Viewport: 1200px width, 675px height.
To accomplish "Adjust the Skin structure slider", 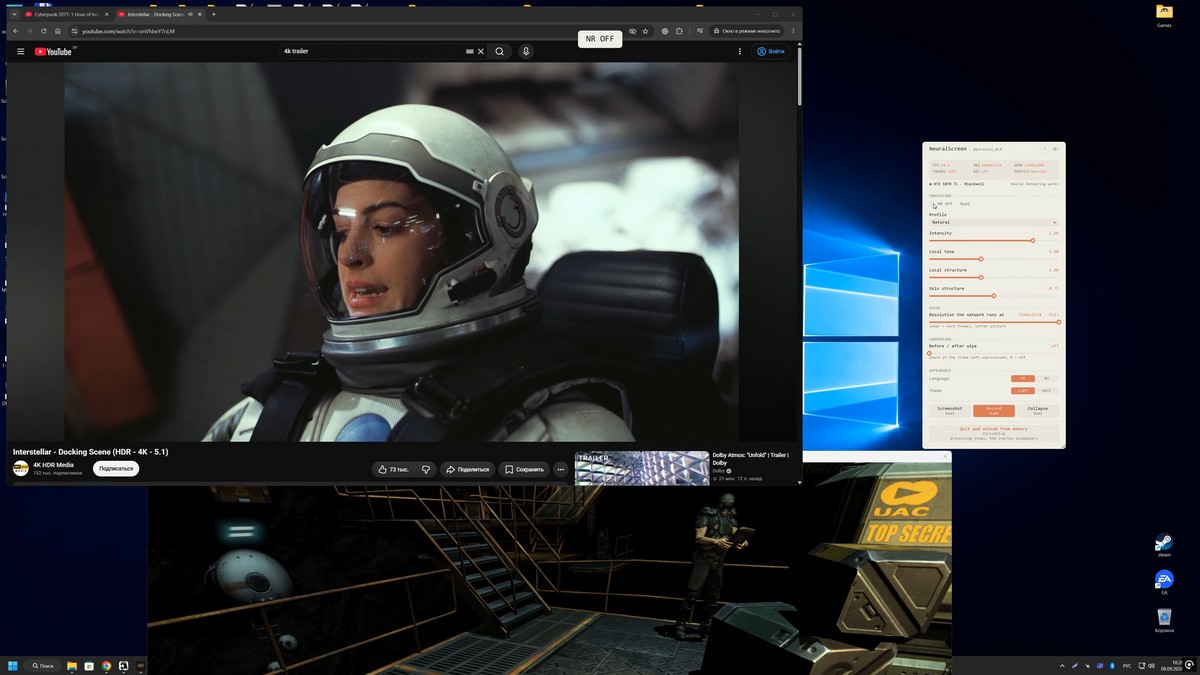I will coord(994,296).
